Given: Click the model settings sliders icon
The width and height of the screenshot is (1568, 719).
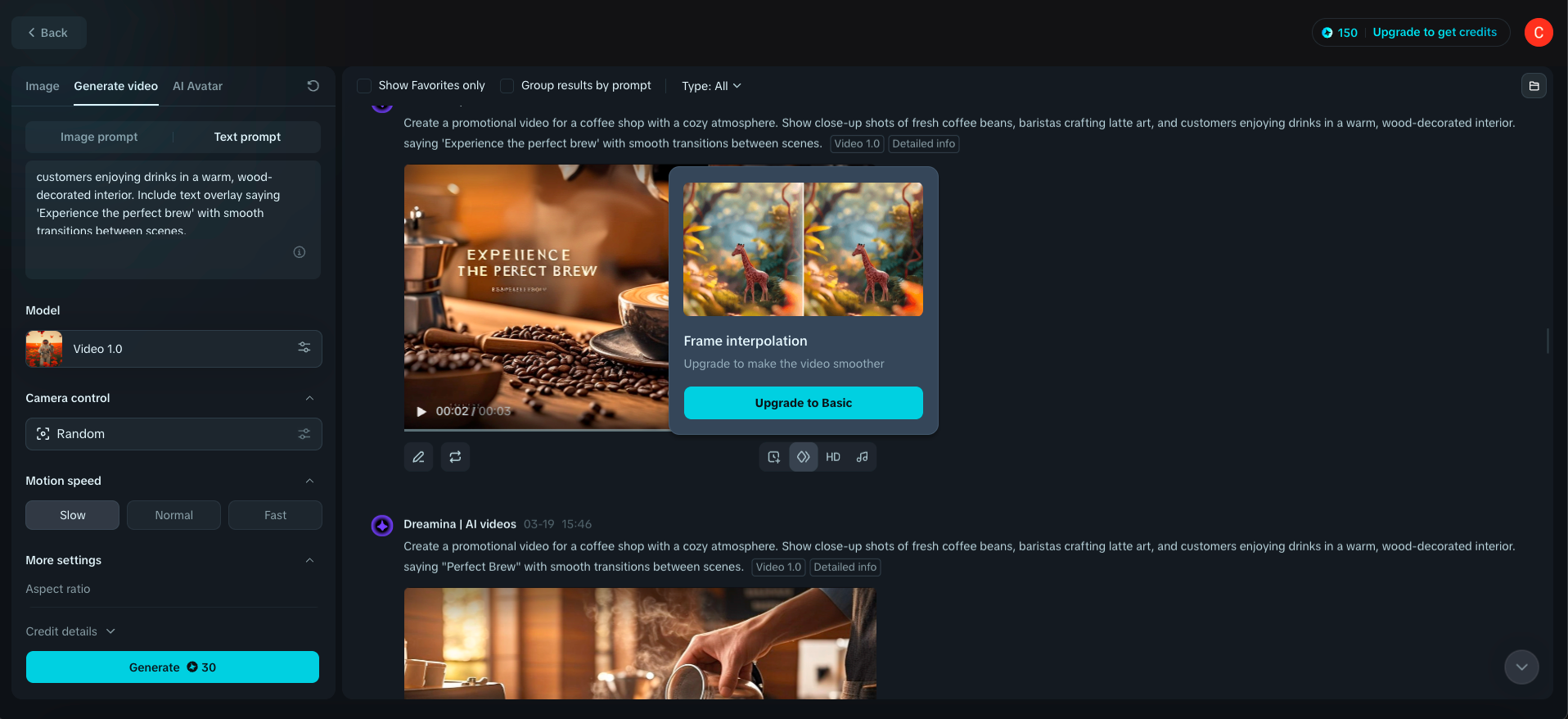Looking at the screenshot, I should click(x=304, y=348).
